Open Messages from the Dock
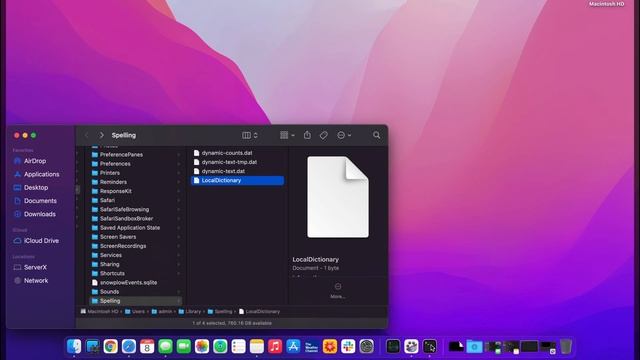 pyautogui.click(x=165, y=347)
